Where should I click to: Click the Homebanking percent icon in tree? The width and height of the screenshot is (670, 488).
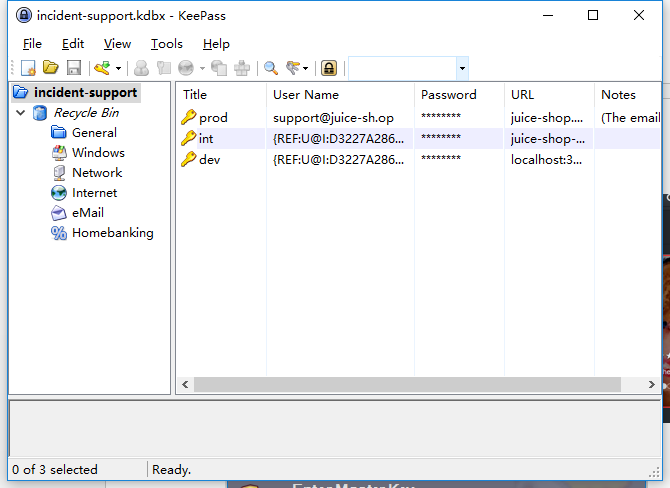coord(59,233)
